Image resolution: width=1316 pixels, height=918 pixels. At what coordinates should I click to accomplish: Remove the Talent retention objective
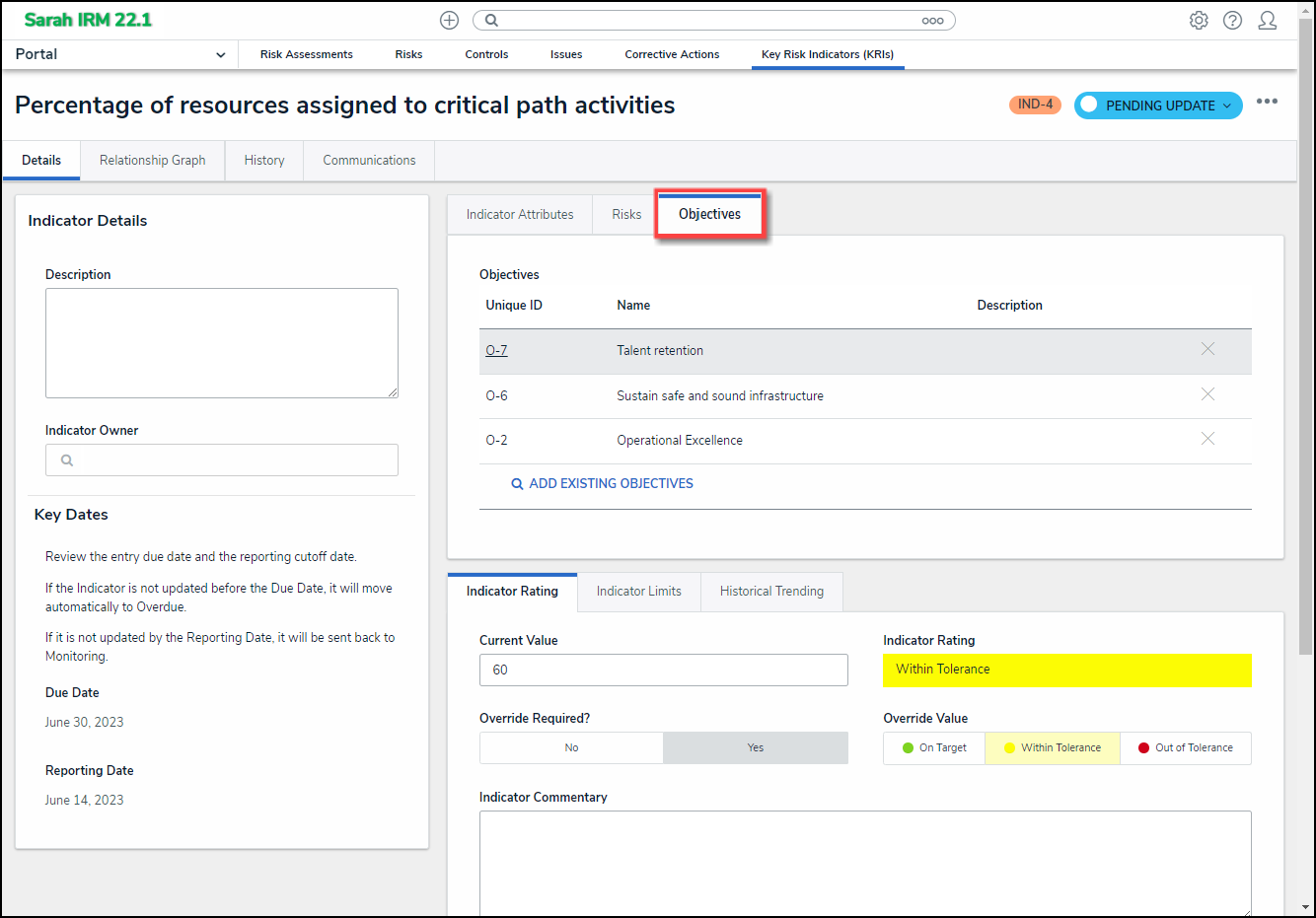(1207, 349)
